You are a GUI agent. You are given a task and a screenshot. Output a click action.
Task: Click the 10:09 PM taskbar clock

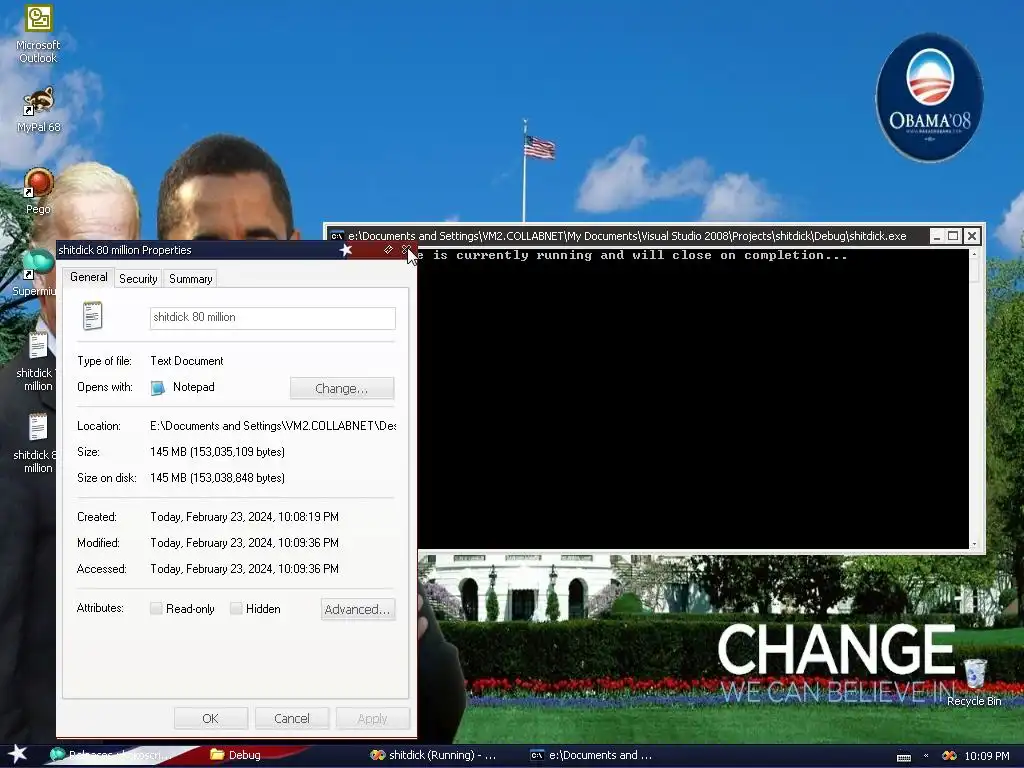point(987,756)
